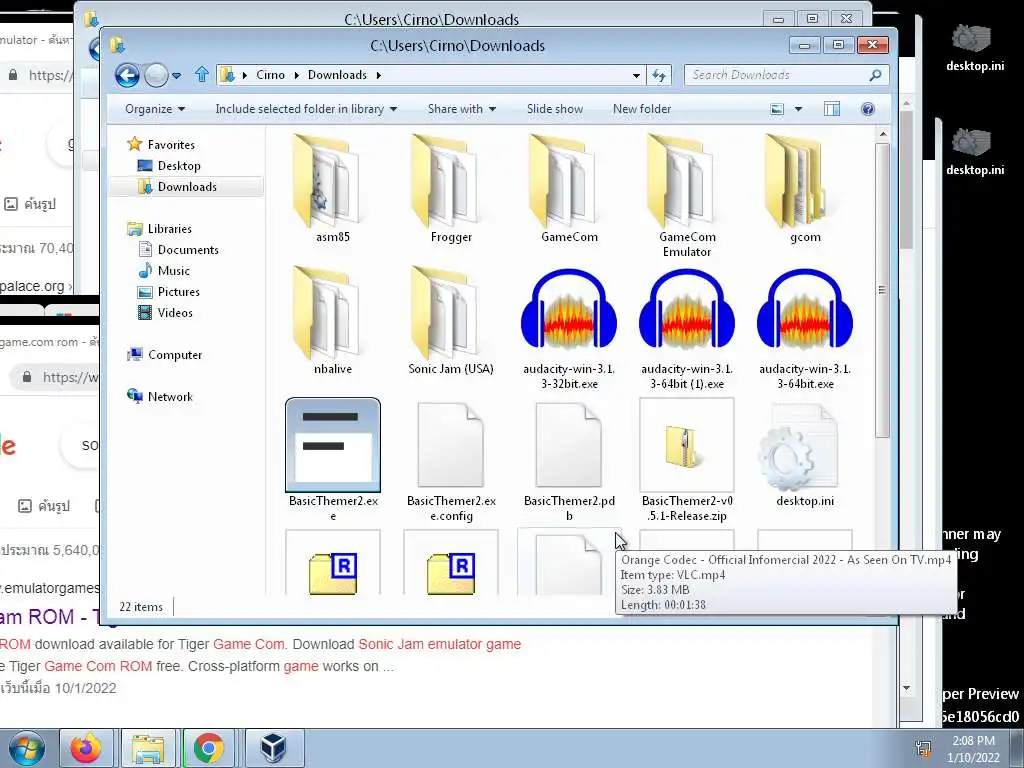
Task: Expand subfolders after Downloads in breadcrumb
Action: tap(378, 75)
